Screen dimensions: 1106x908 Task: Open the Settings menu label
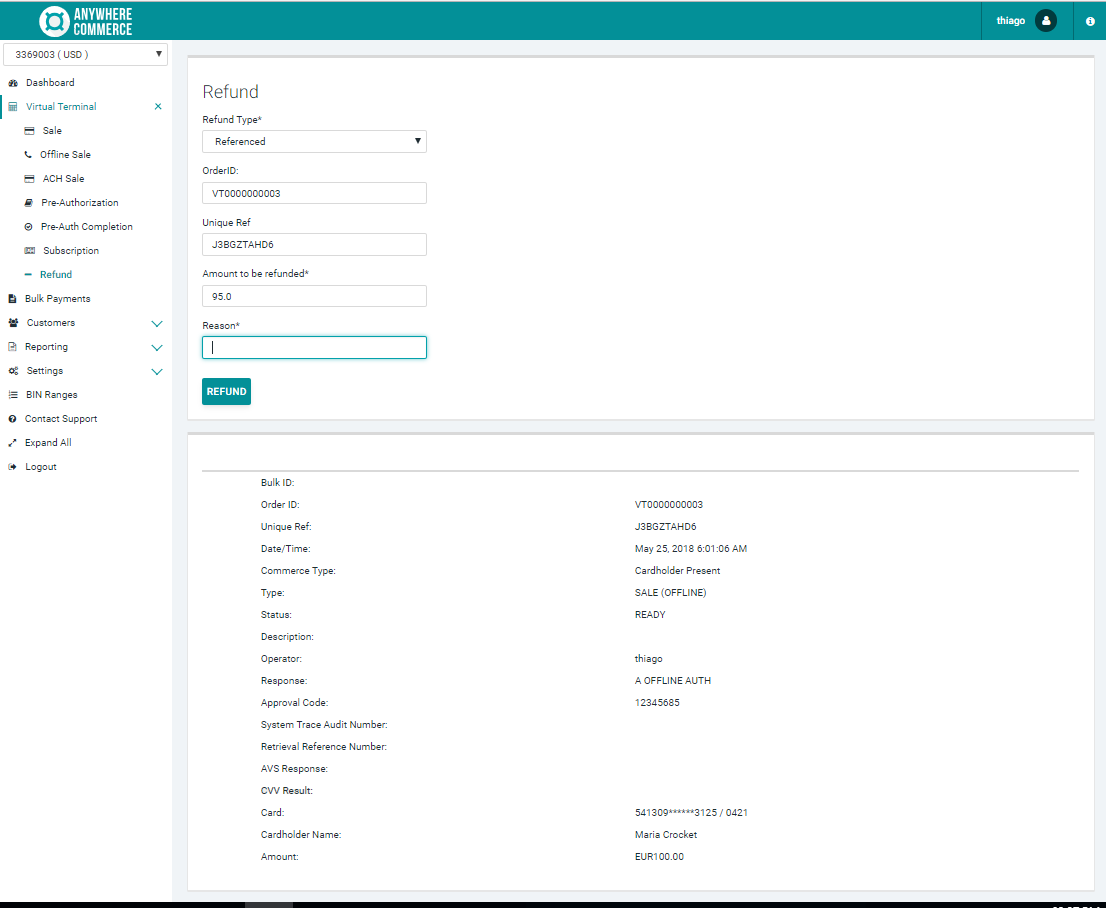tap(45, 370)
